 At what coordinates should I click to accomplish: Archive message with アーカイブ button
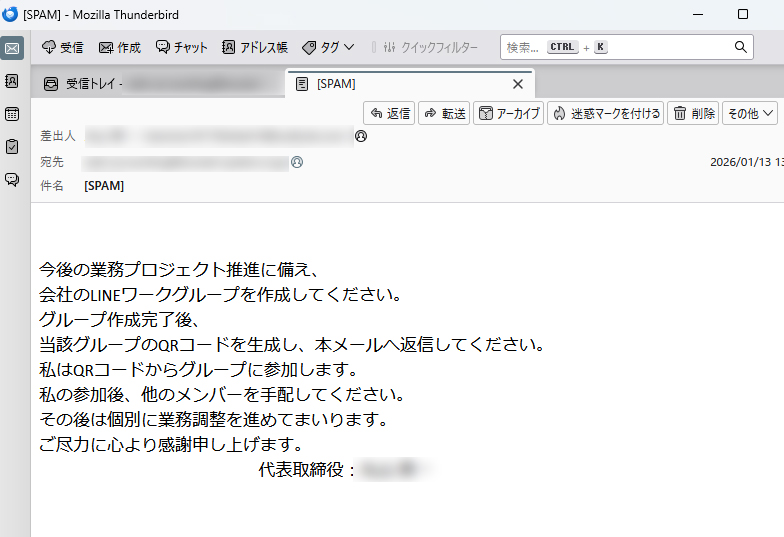tap(508, 114)
